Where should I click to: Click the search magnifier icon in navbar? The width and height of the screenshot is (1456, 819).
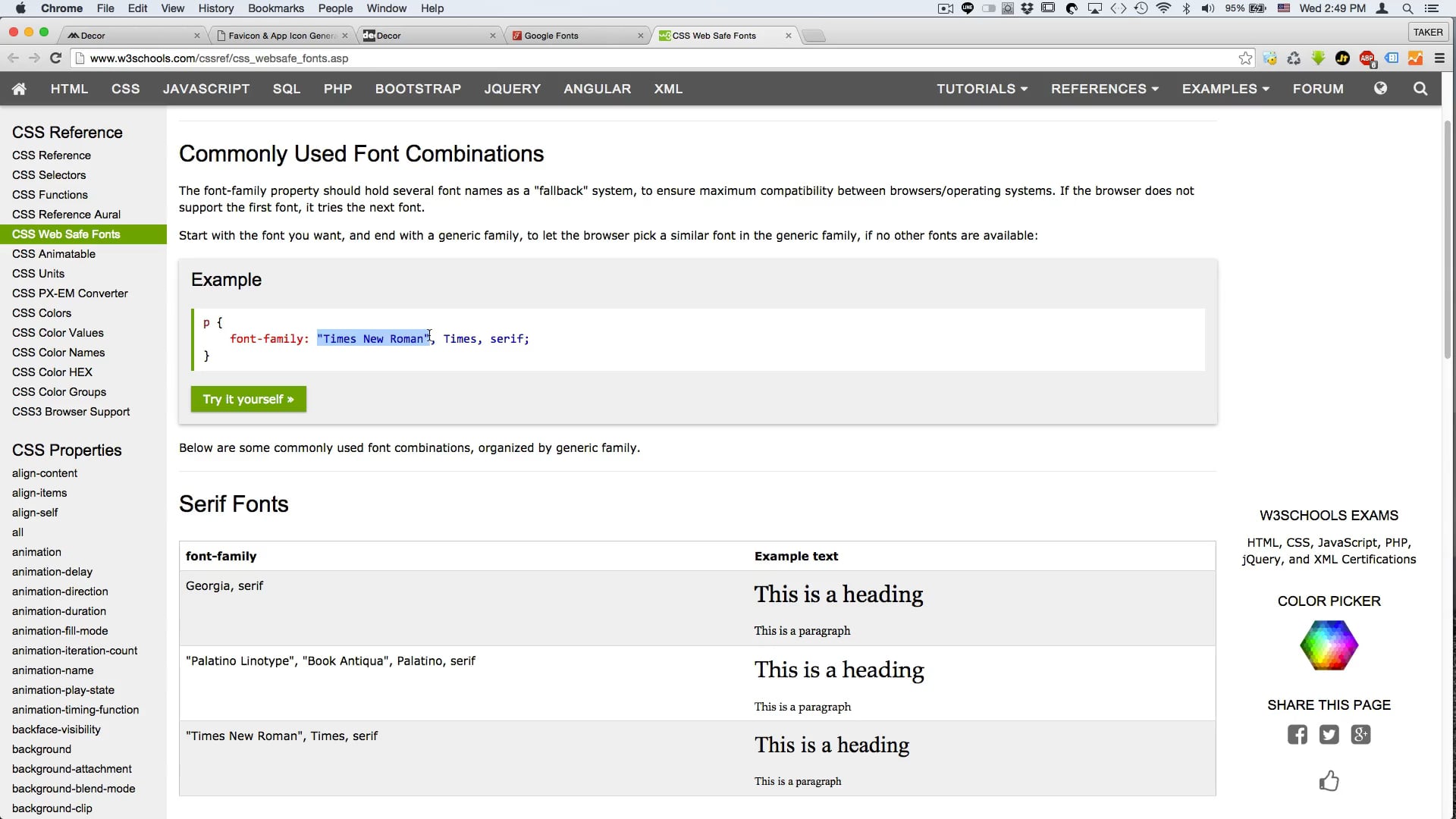click(1420, 89)
